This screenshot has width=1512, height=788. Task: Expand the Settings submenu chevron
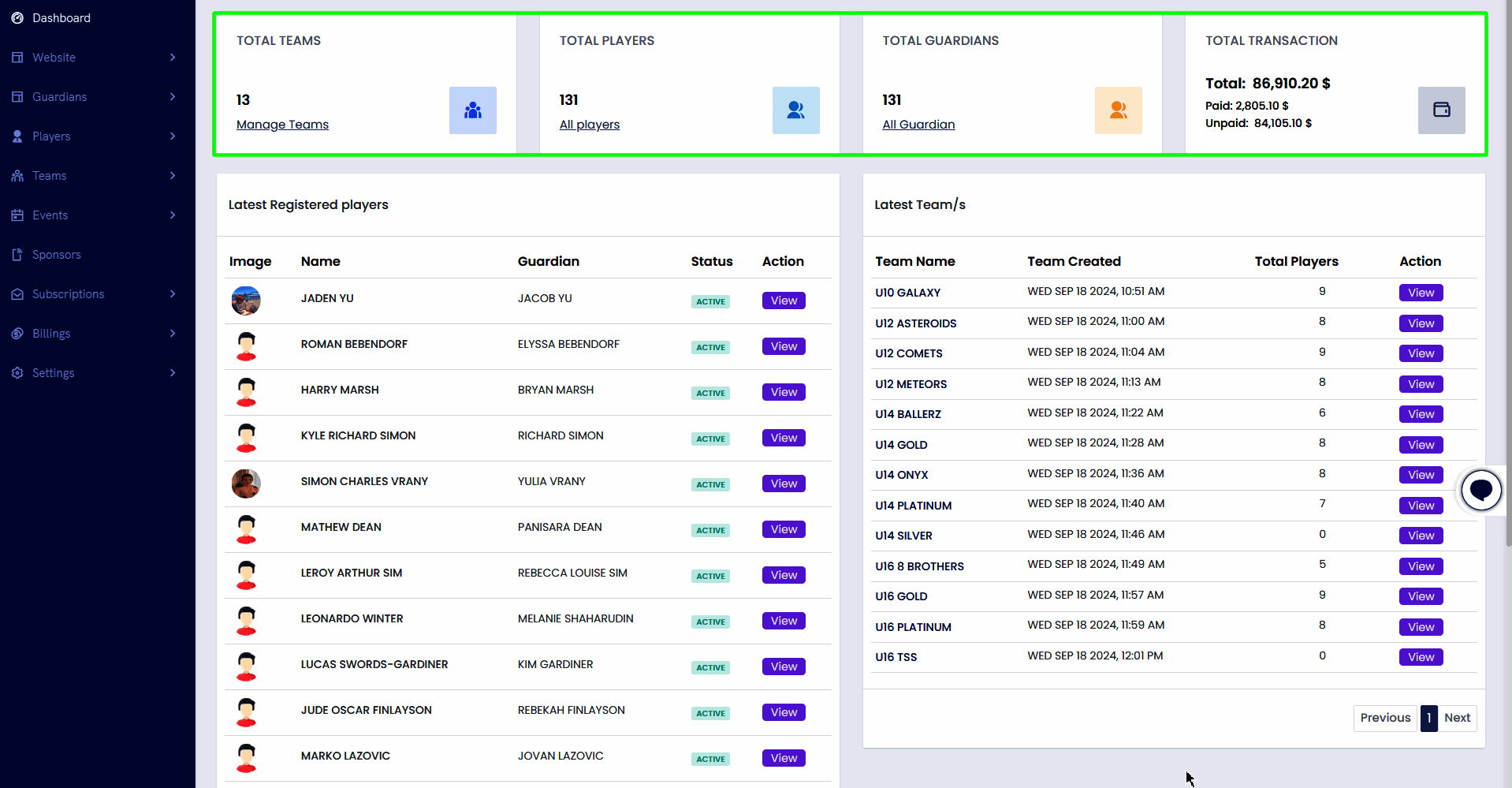(x=173, y=373)
